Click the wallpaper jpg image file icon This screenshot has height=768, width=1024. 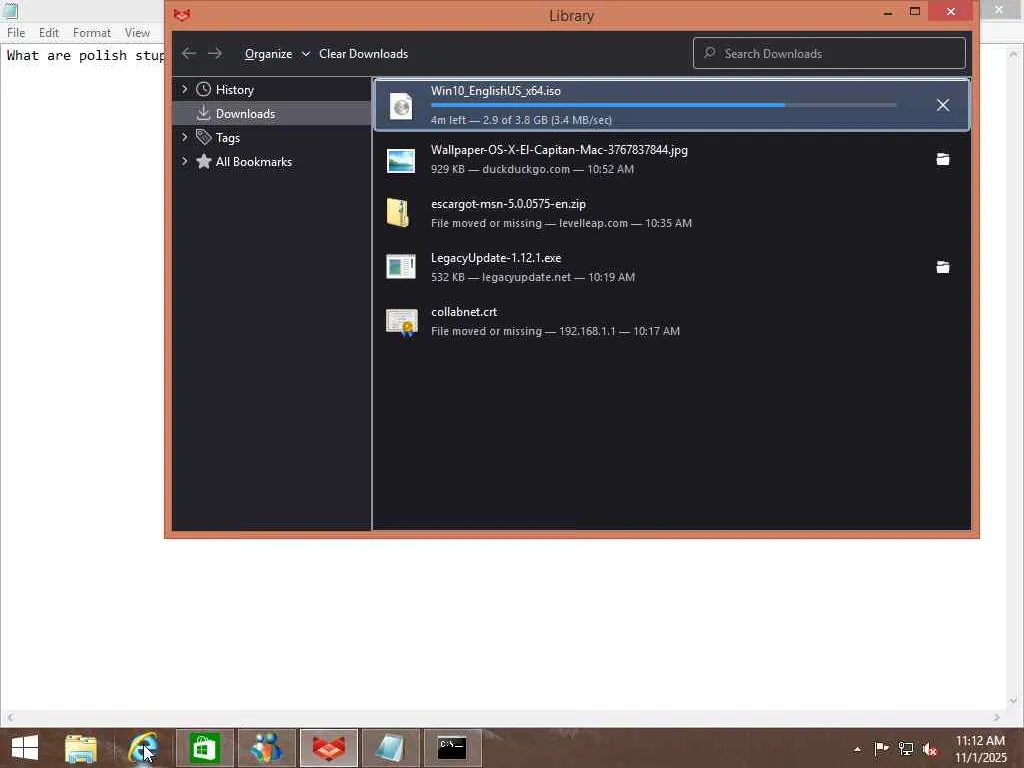[x=401, y=160]
